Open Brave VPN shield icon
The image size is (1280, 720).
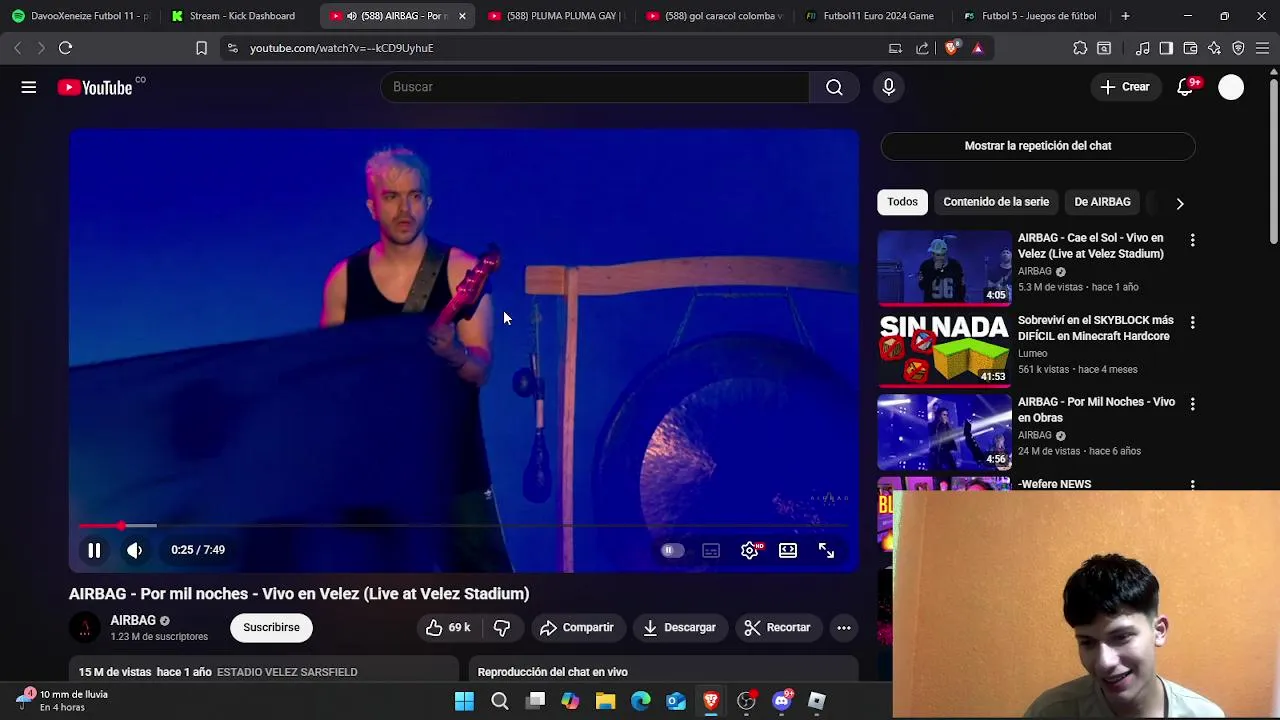(1238, 48)
